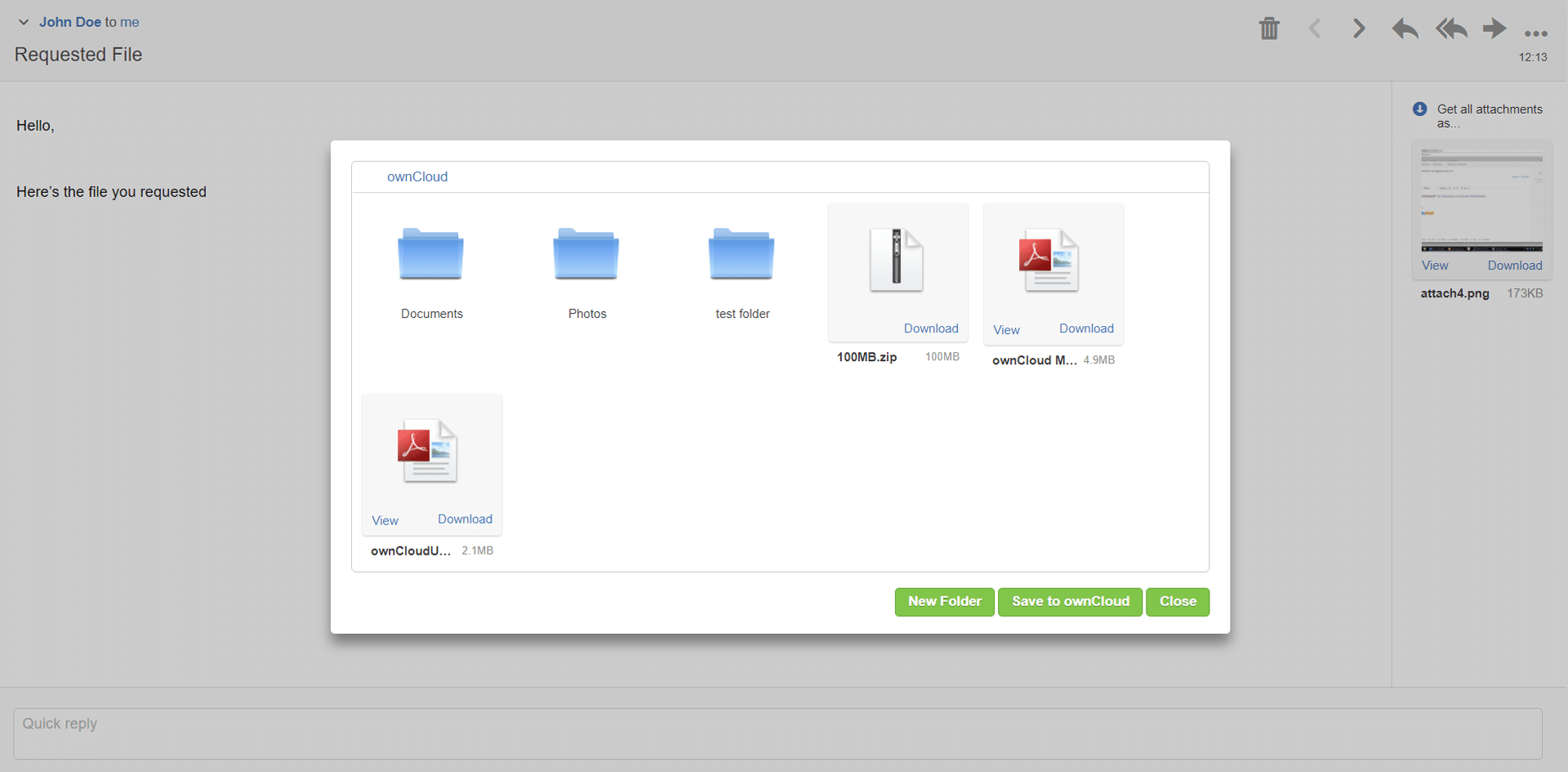The image size is (1568, 772).
Task: Click the 2.1MB file size
Action: [478, 551]
